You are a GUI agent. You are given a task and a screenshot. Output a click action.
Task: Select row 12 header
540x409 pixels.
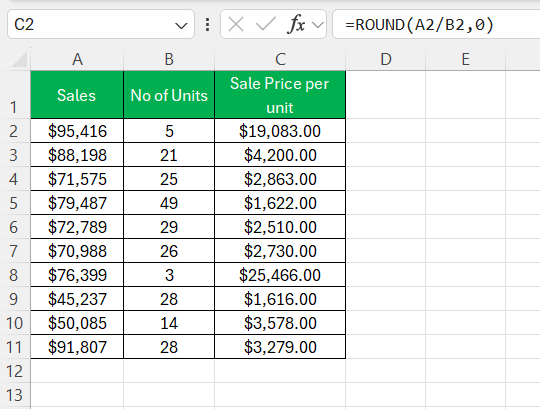coord(14,371)
